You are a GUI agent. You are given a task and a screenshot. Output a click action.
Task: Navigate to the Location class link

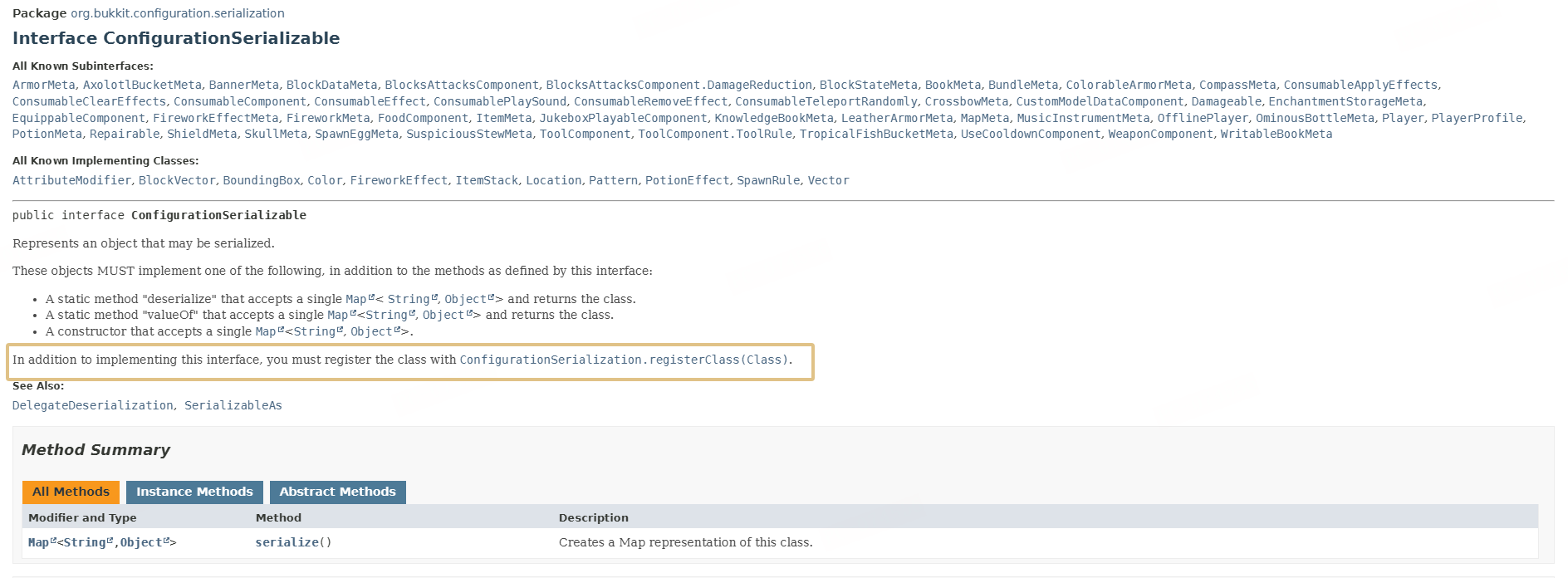tap(553, 180)
